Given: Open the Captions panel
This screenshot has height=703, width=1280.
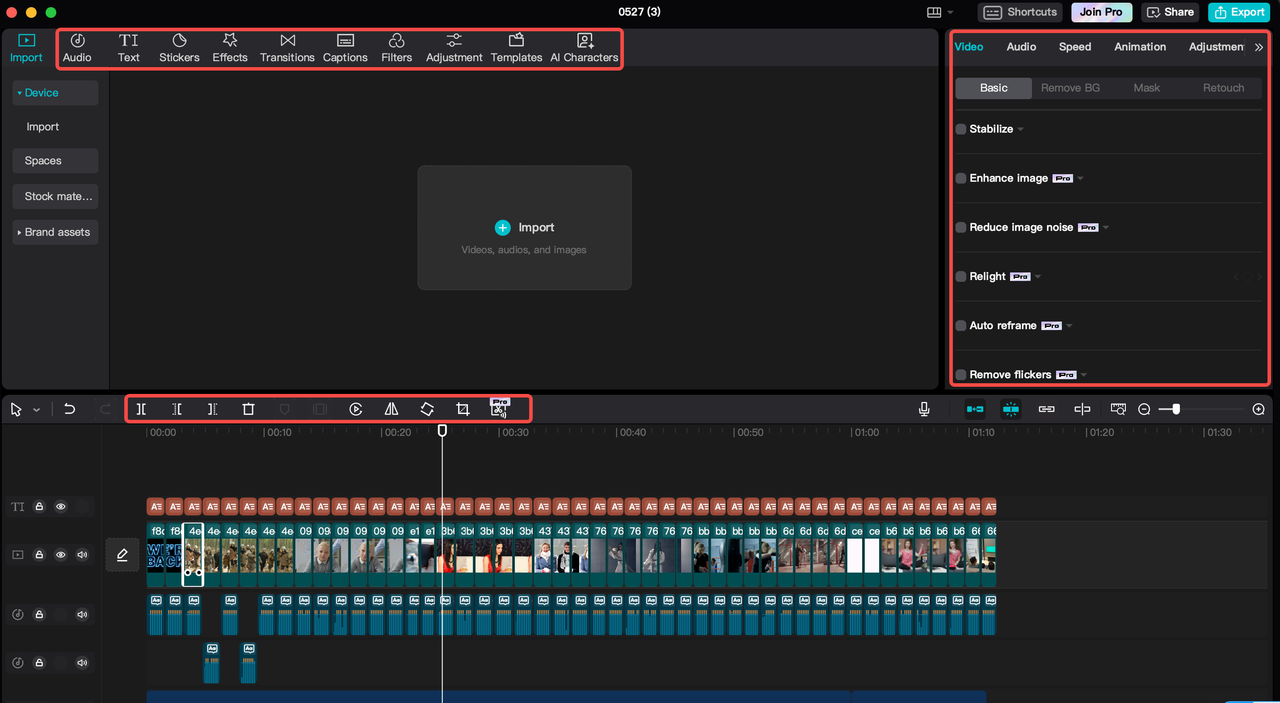Looking at the screenshot, I should (345, 48).
